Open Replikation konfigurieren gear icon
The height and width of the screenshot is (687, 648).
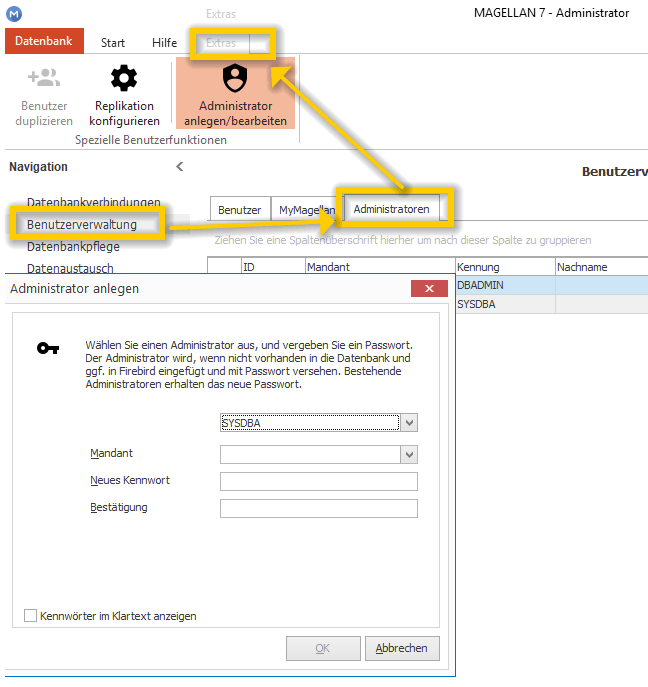pyautogui.click(x=124, y=78)
